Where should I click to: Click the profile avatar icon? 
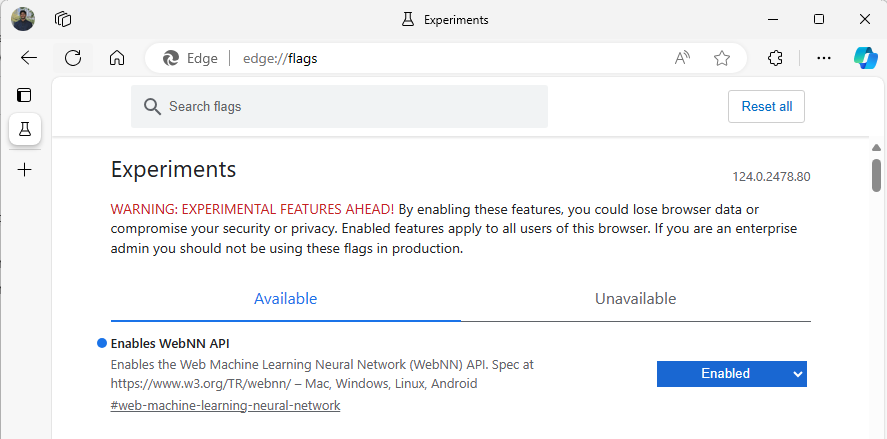click(23, 19)
